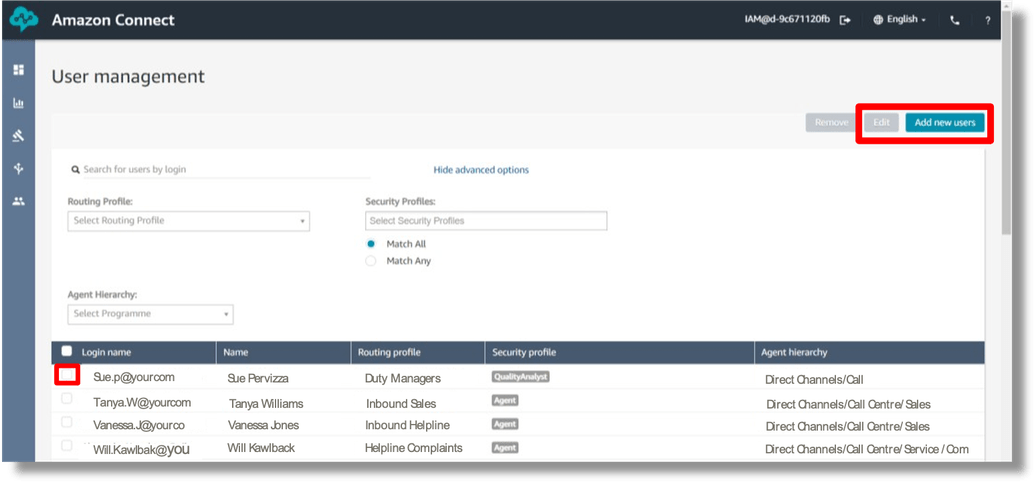Open the Dashboard icon in the sidebar
This screenshot has height=484, width=1036.
click(x=18, y=70)
